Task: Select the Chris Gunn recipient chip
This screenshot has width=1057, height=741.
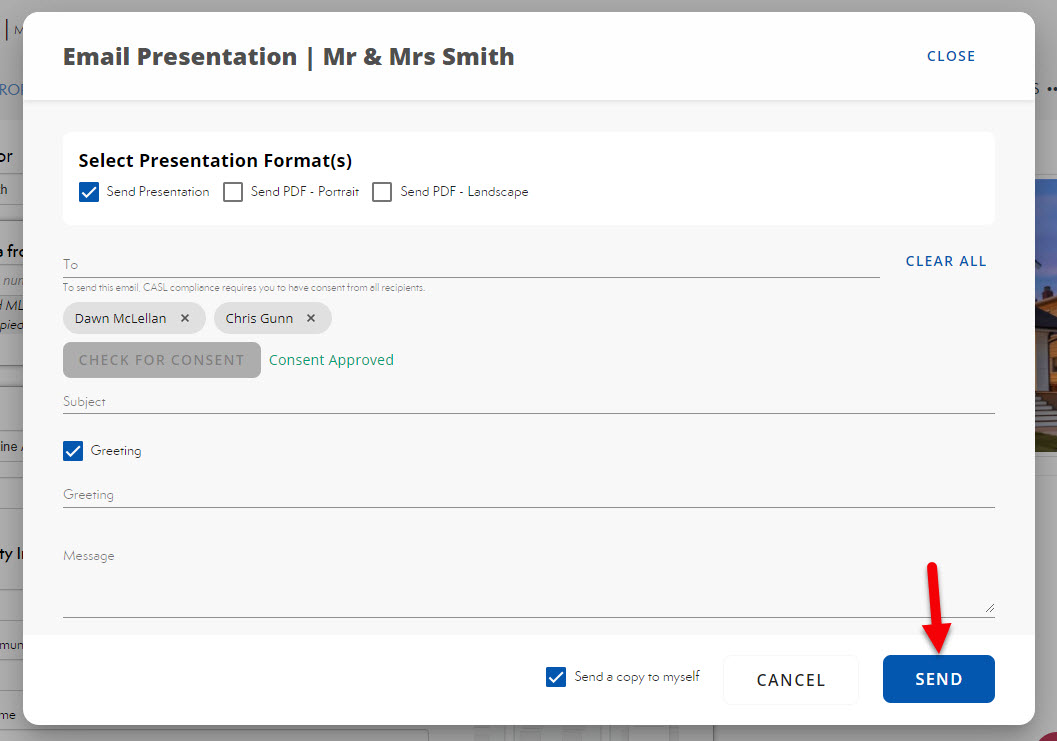Action: point(259,319)
